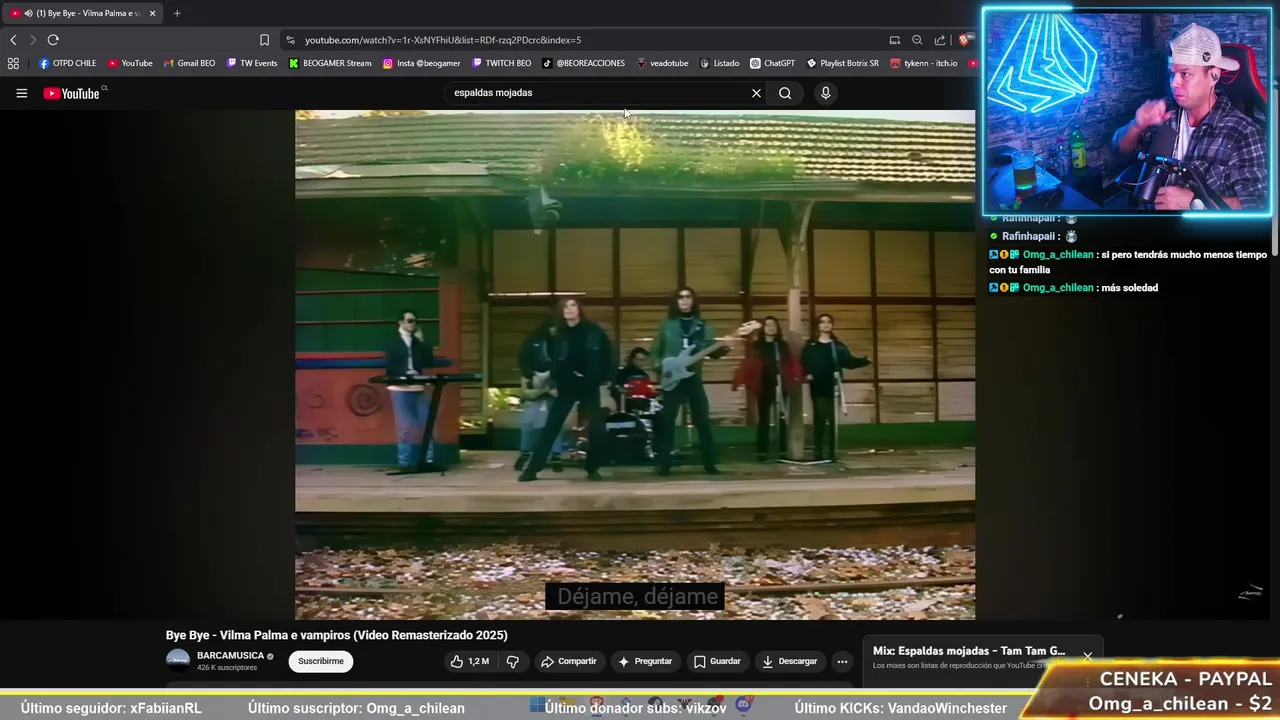This screenshot has height=720, width=1280.
Task: Bookmark this page in address bar
Action: coord(264,40)
